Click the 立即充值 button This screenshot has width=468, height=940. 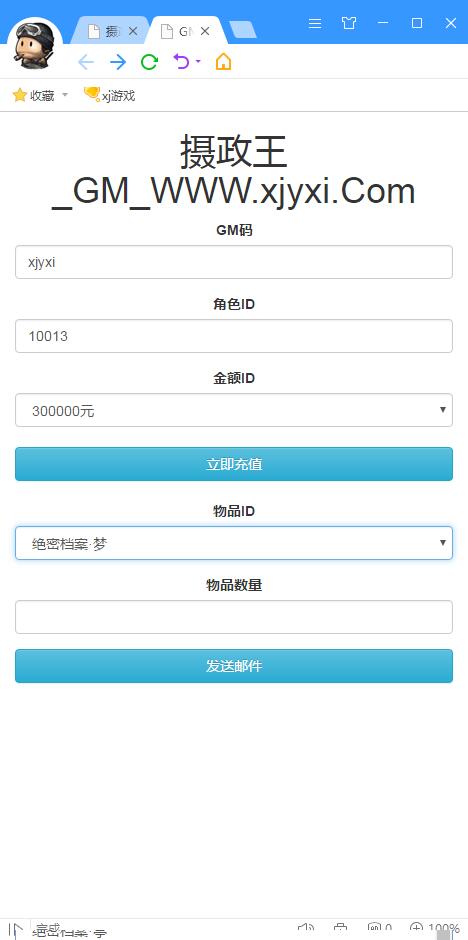(x=234, y=464)
